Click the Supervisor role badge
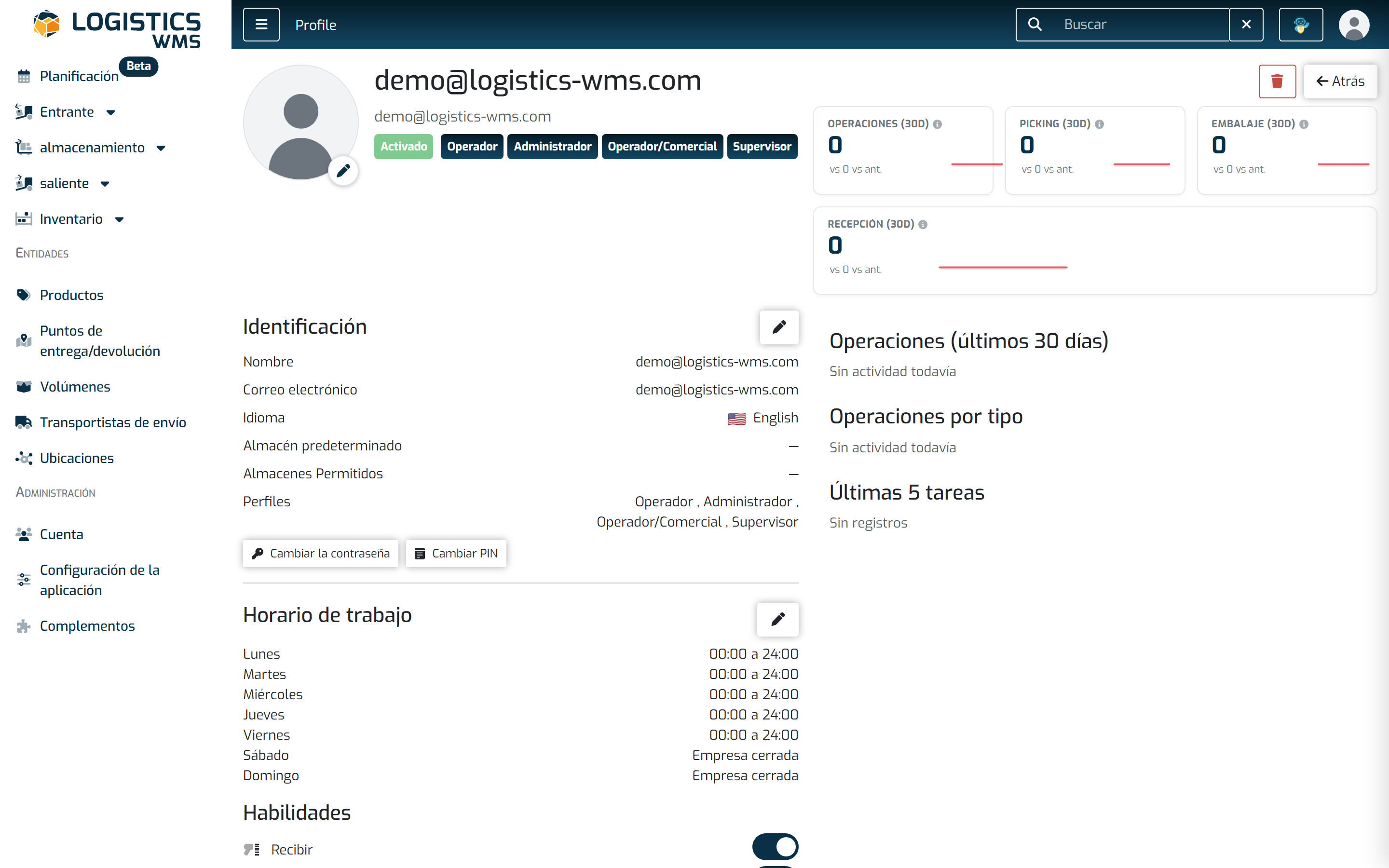 point(762,147)
